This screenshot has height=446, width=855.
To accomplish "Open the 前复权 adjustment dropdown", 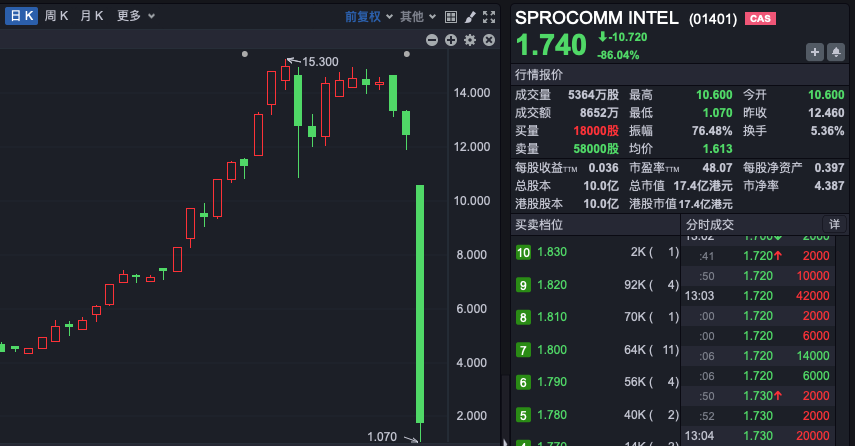I will [370, 16].
